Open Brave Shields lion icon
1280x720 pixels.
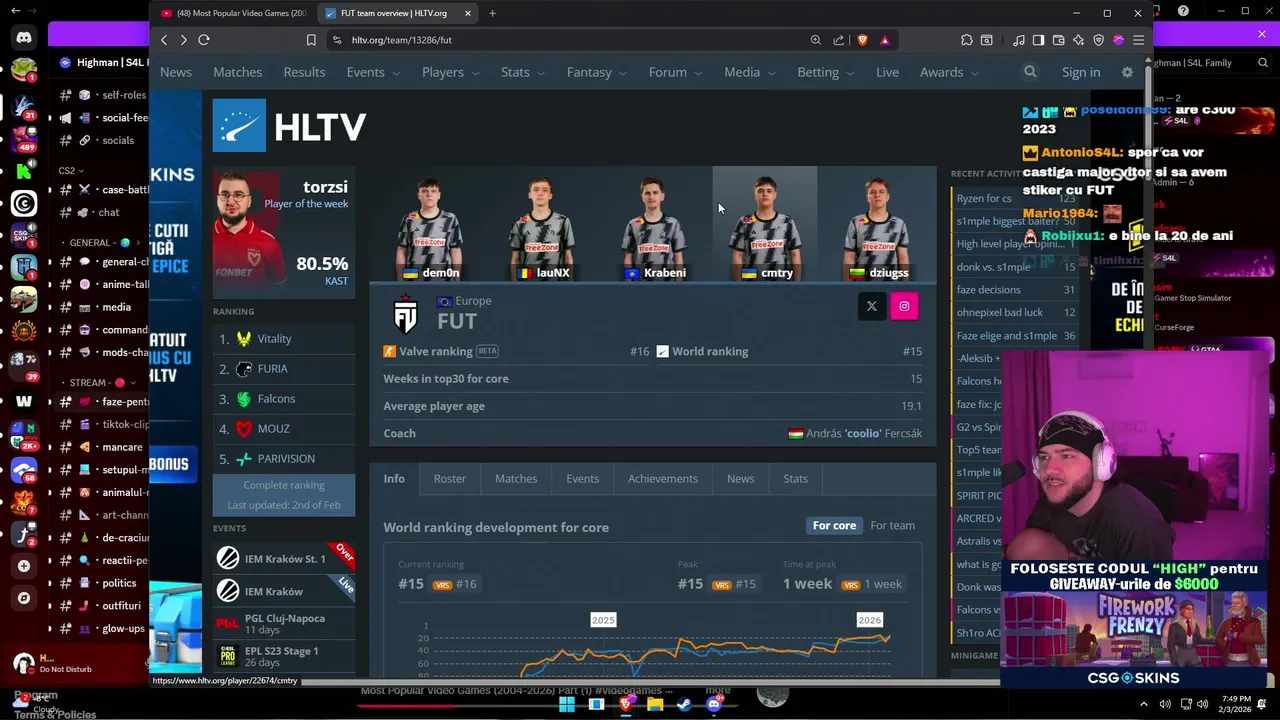click(x=862, y=40)
